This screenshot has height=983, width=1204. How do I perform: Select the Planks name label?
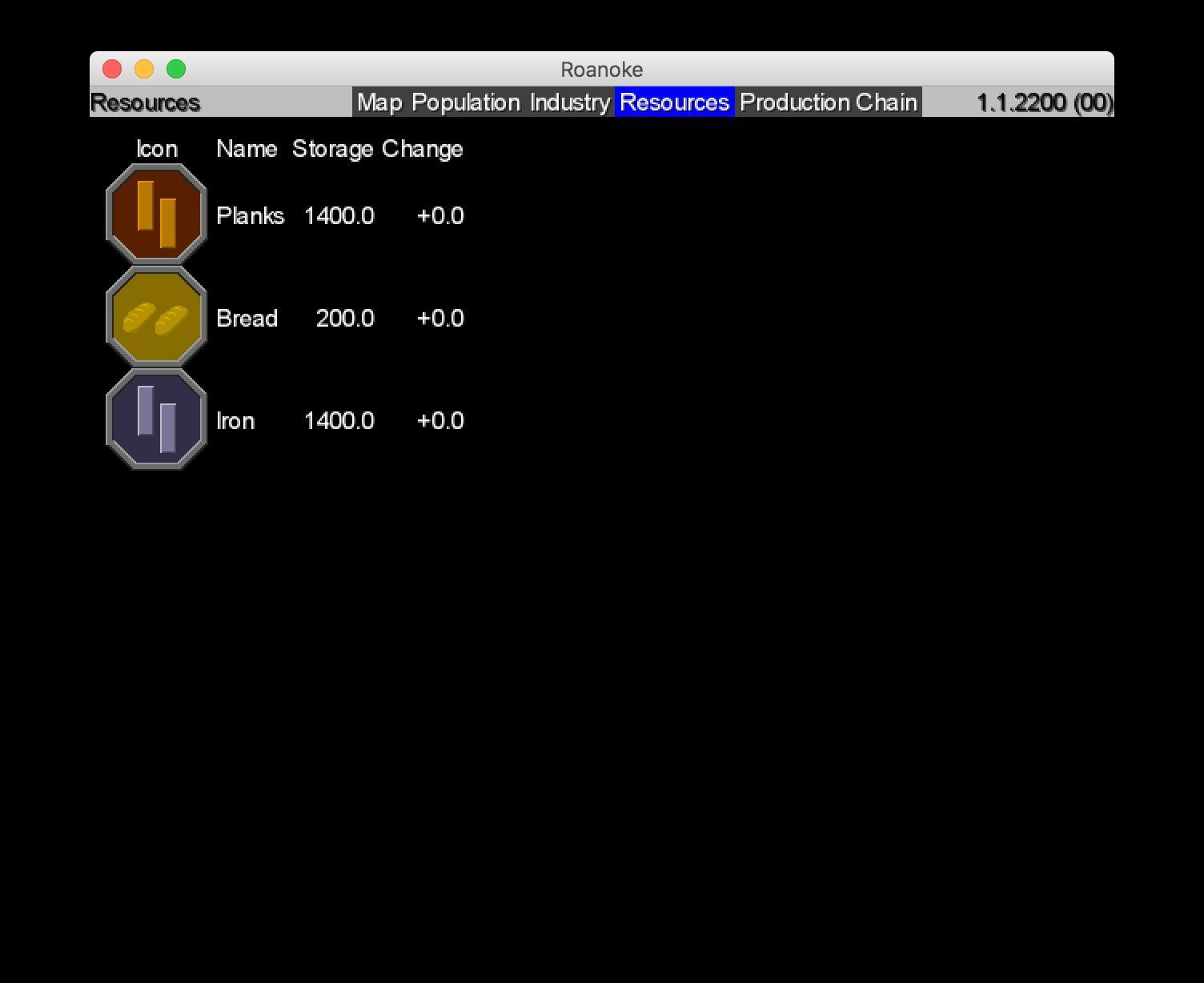pyautogui.click(x=250, y=216)
